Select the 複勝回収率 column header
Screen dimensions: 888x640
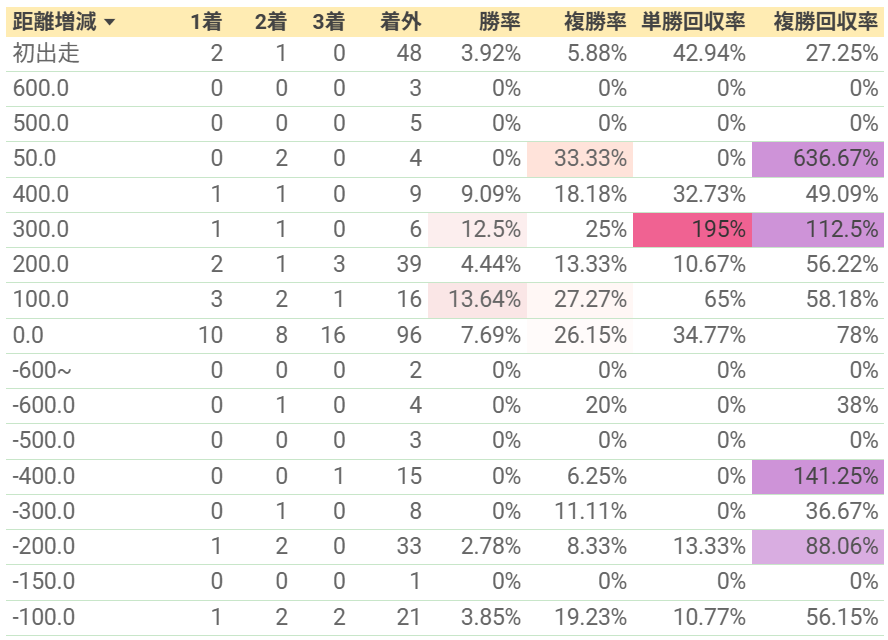click(x=826, y=22)
